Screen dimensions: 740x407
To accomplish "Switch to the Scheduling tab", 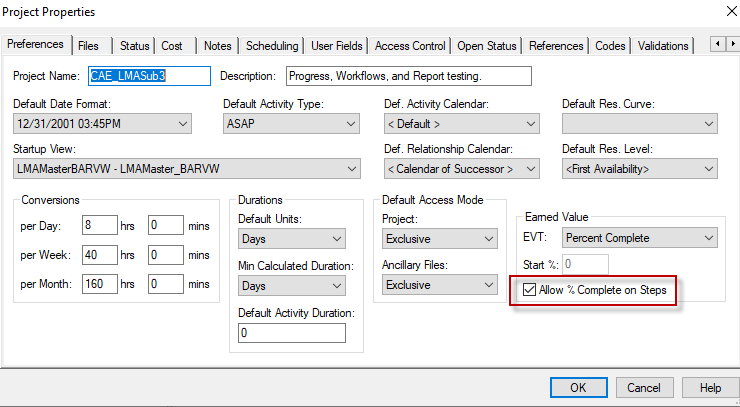I will [271, 46].
